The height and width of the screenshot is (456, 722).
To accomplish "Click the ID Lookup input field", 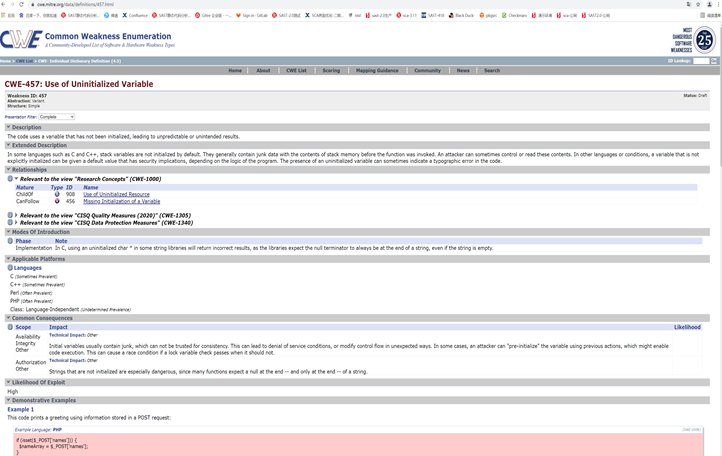I will (x=701, y=61).
